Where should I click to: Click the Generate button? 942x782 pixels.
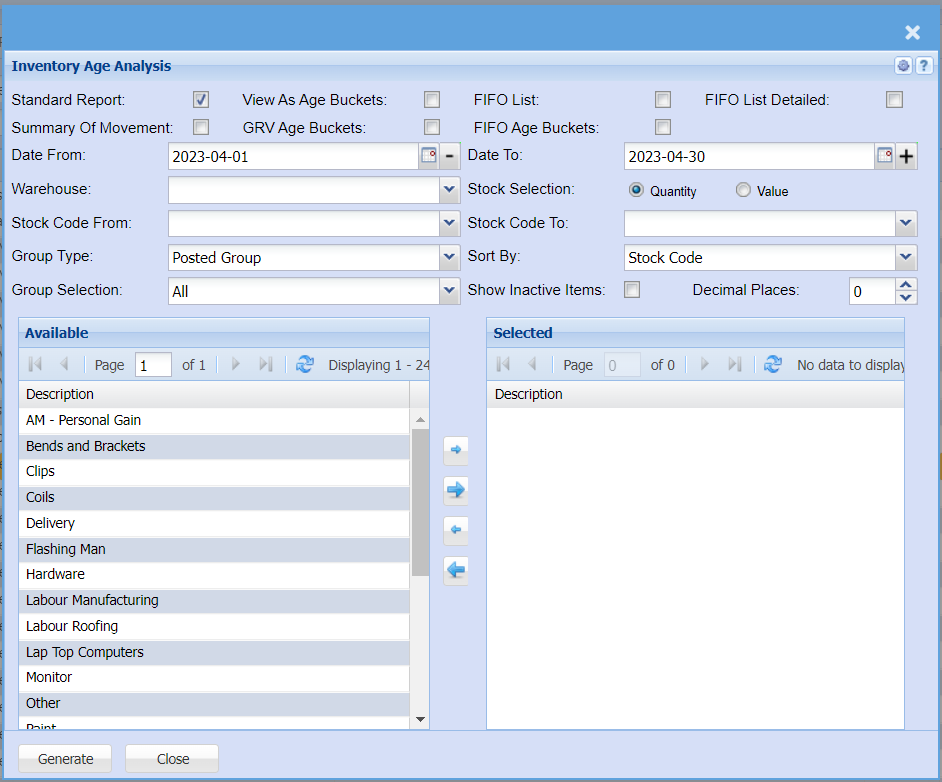click(x=66, y=759)
